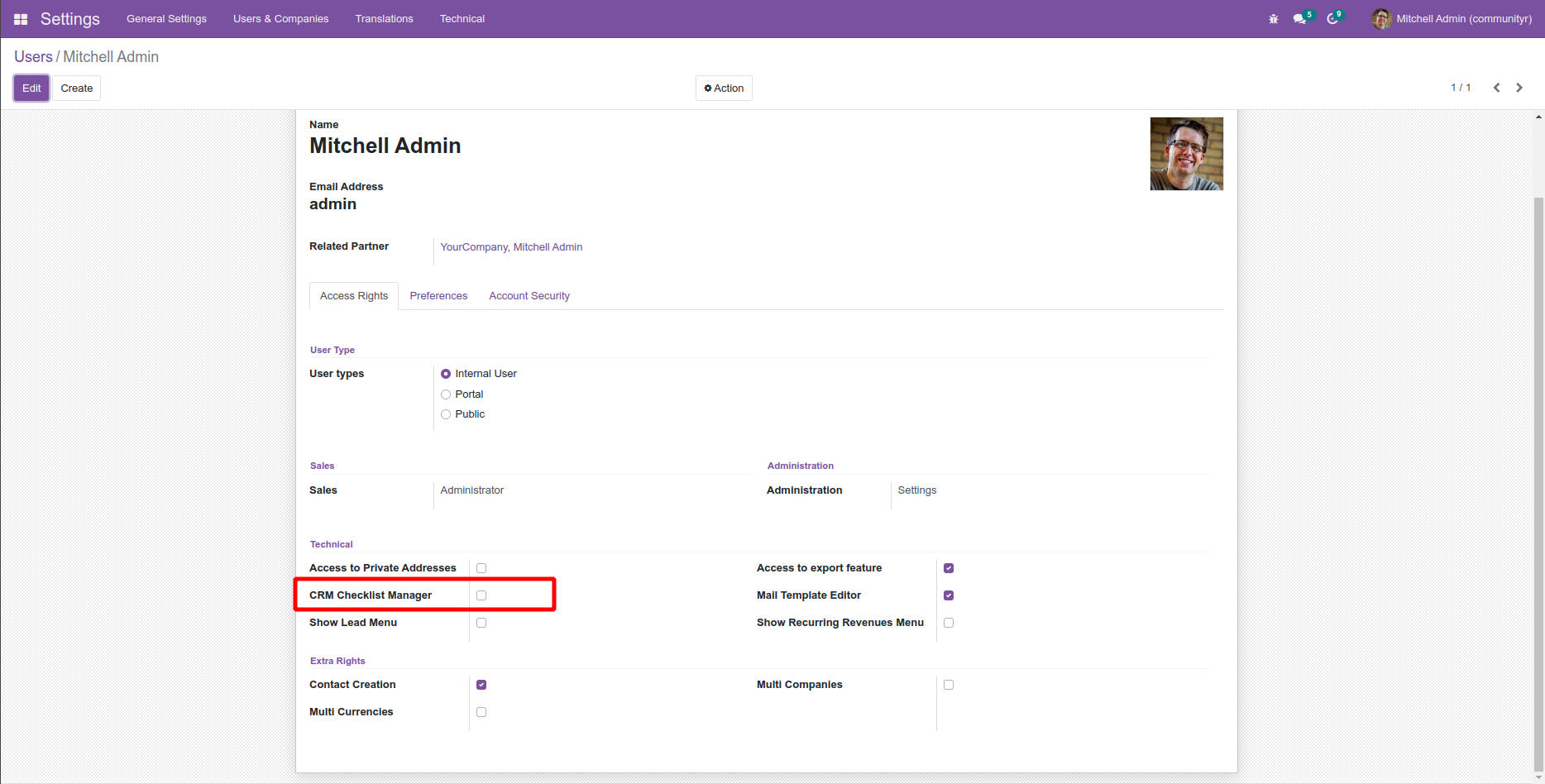The width and height of the screenshot is (1545, 784).
Task: Open the Users & Companies menu
Action: coord(280,19)
